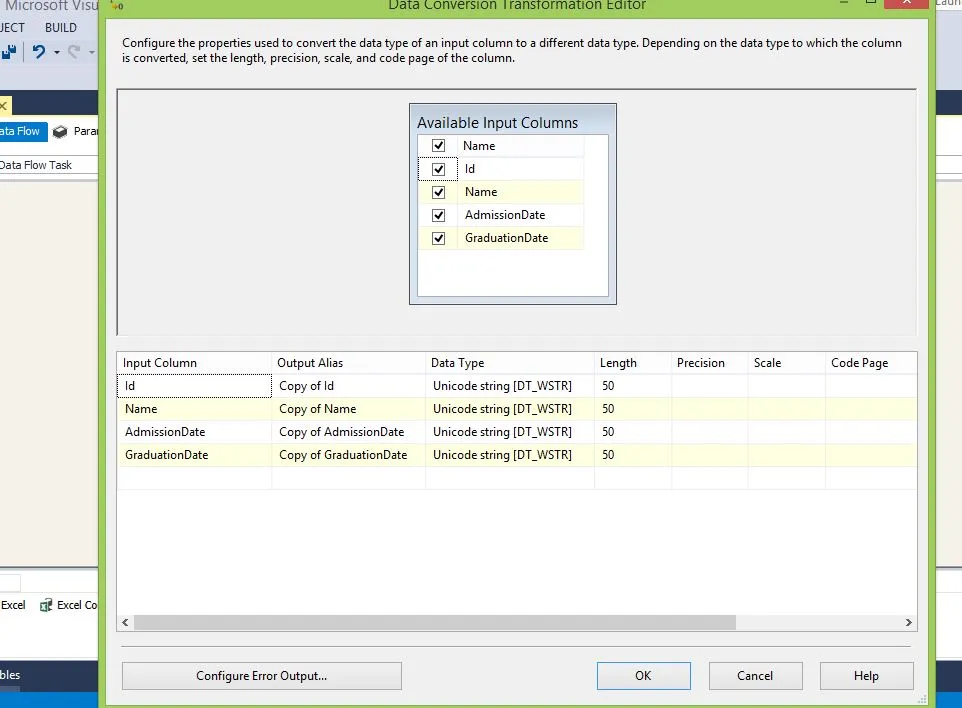Viewport: 962px width, 708px height.
Task: Click the Output Alias column header
Action: point(348,363)
